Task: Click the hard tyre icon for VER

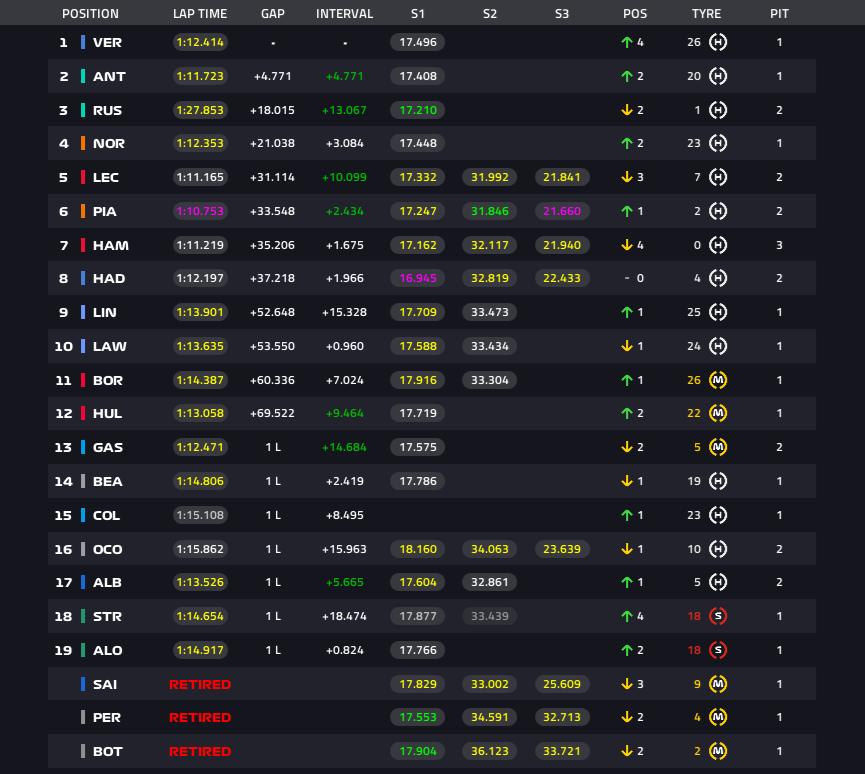Action: 718,42
